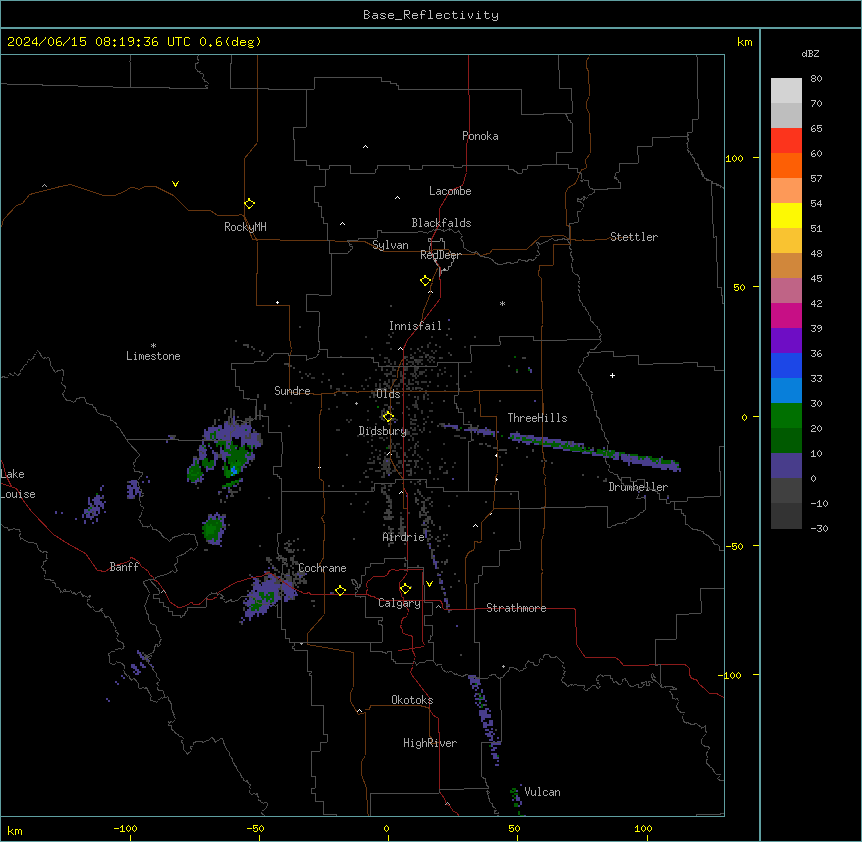Select the 10 dBZ slate-purple color swatch
This screenshot has height=842, width=862.
point(786,465)
